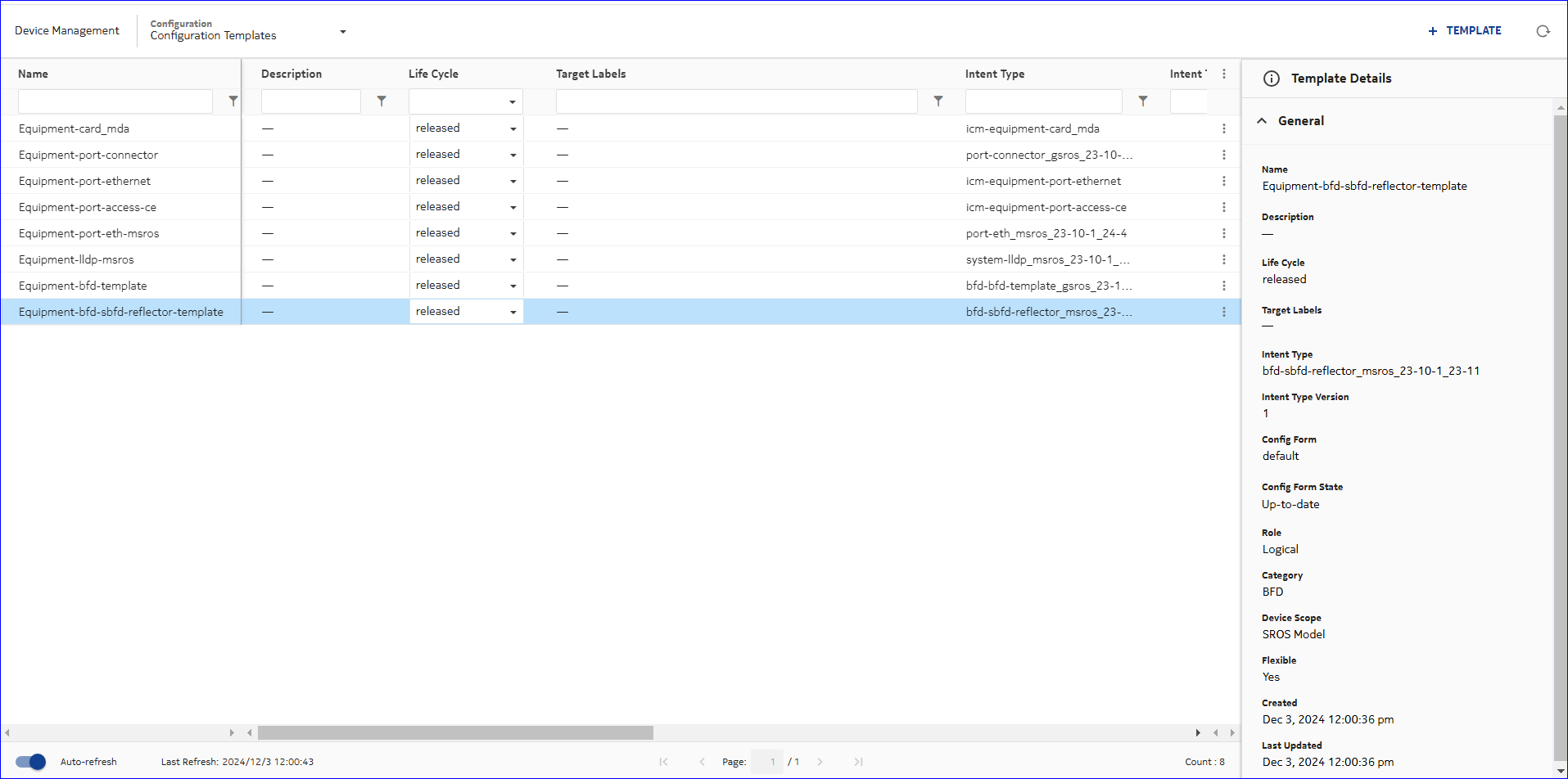Sort by the Intent Type column header
Screen dimensions: 1568x779
click(x=995, y=74)
